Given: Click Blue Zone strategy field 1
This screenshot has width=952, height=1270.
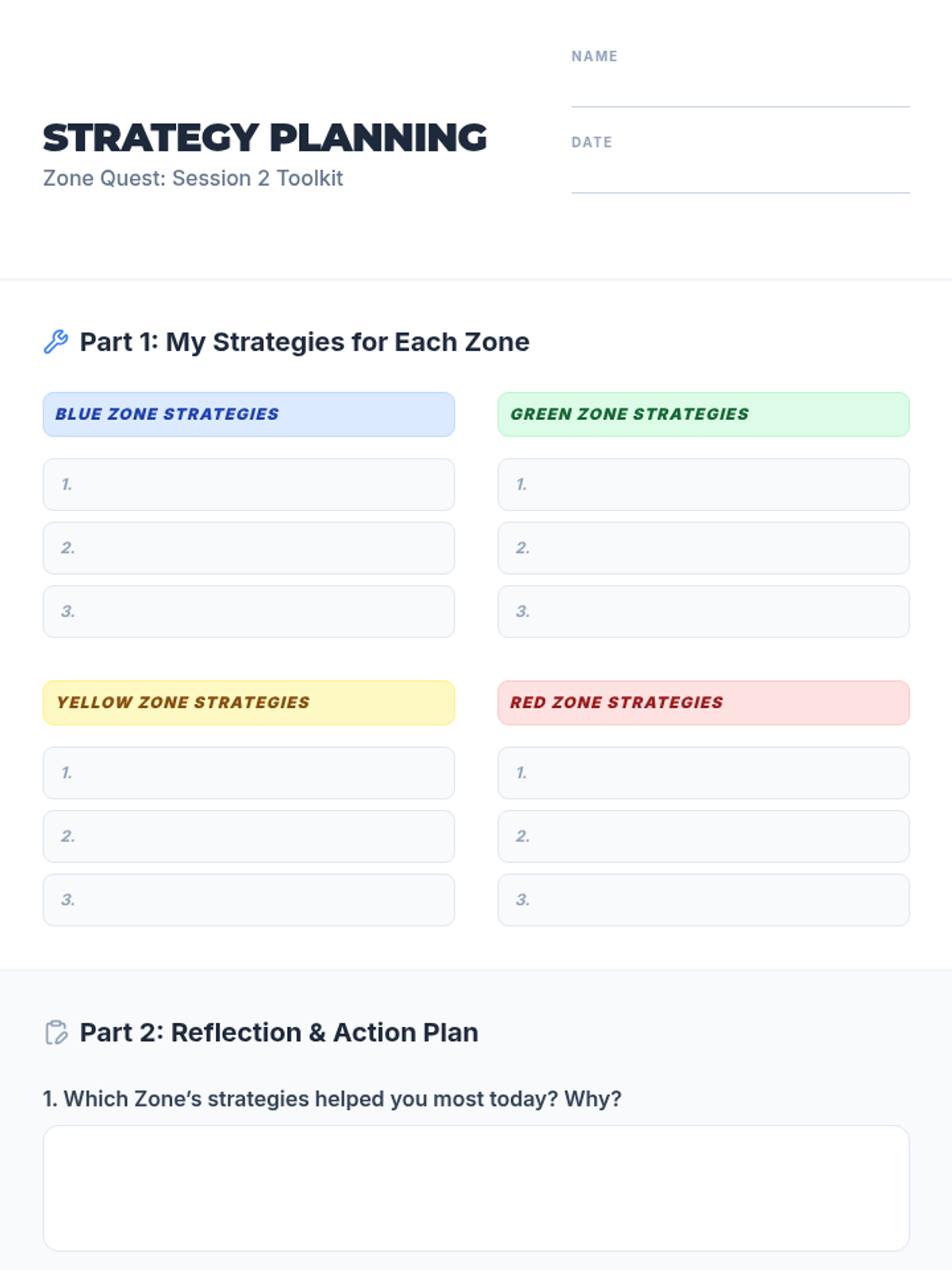Looking at the screenshot, I should click(x=248, y=484).
